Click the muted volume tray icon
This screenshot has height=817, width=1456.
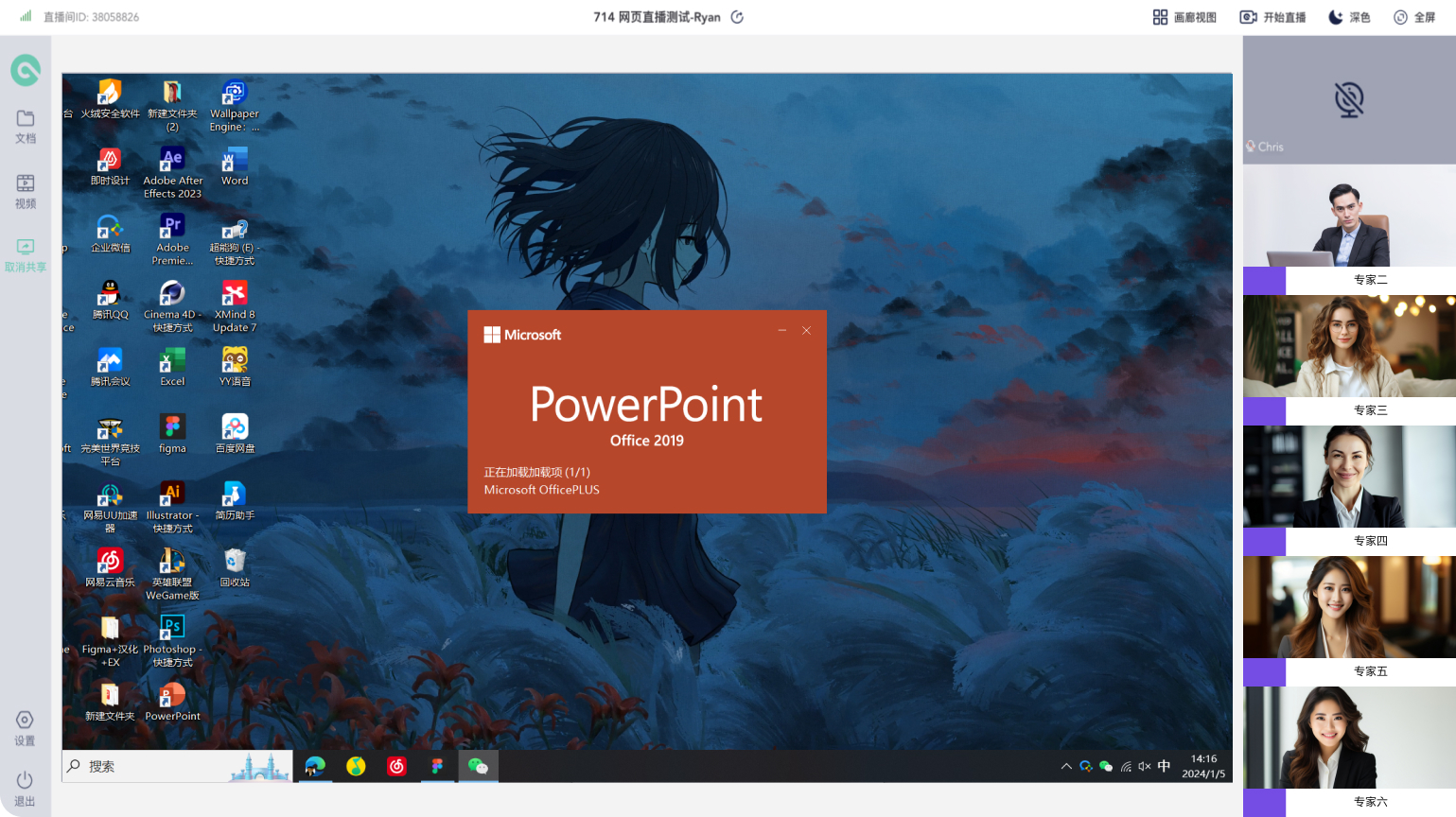click(x=1145, y=767)
